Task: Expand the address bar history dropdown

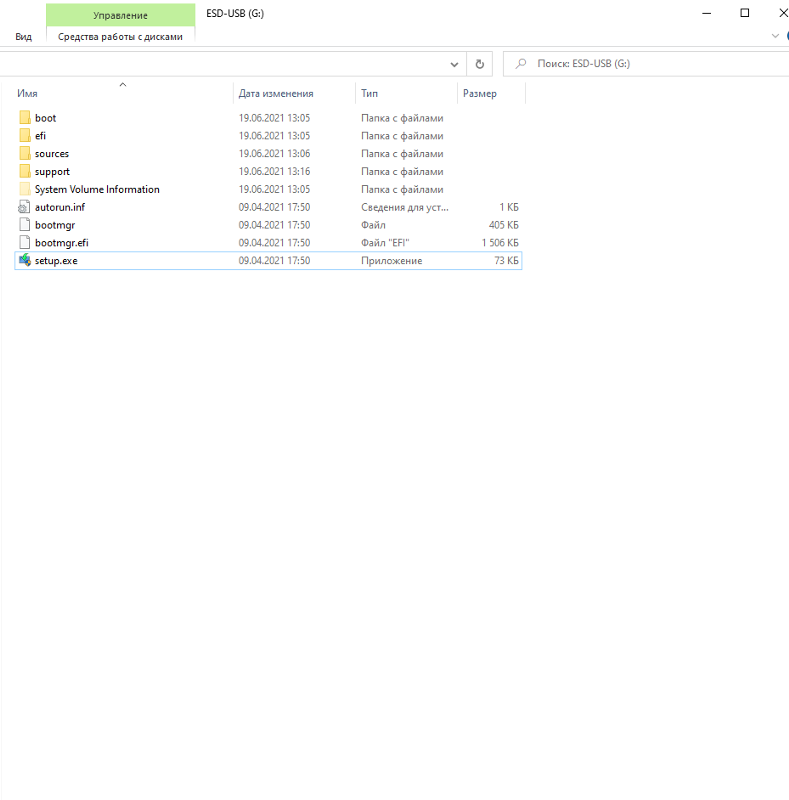Action: pos(454,64)
